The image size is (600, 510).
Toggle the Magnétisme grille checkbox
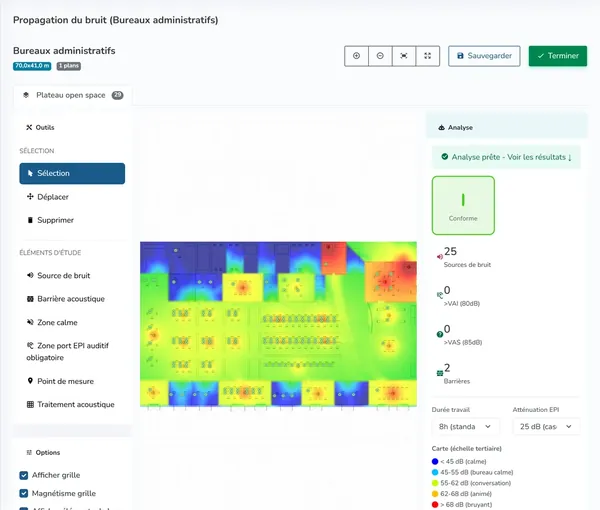24,493
